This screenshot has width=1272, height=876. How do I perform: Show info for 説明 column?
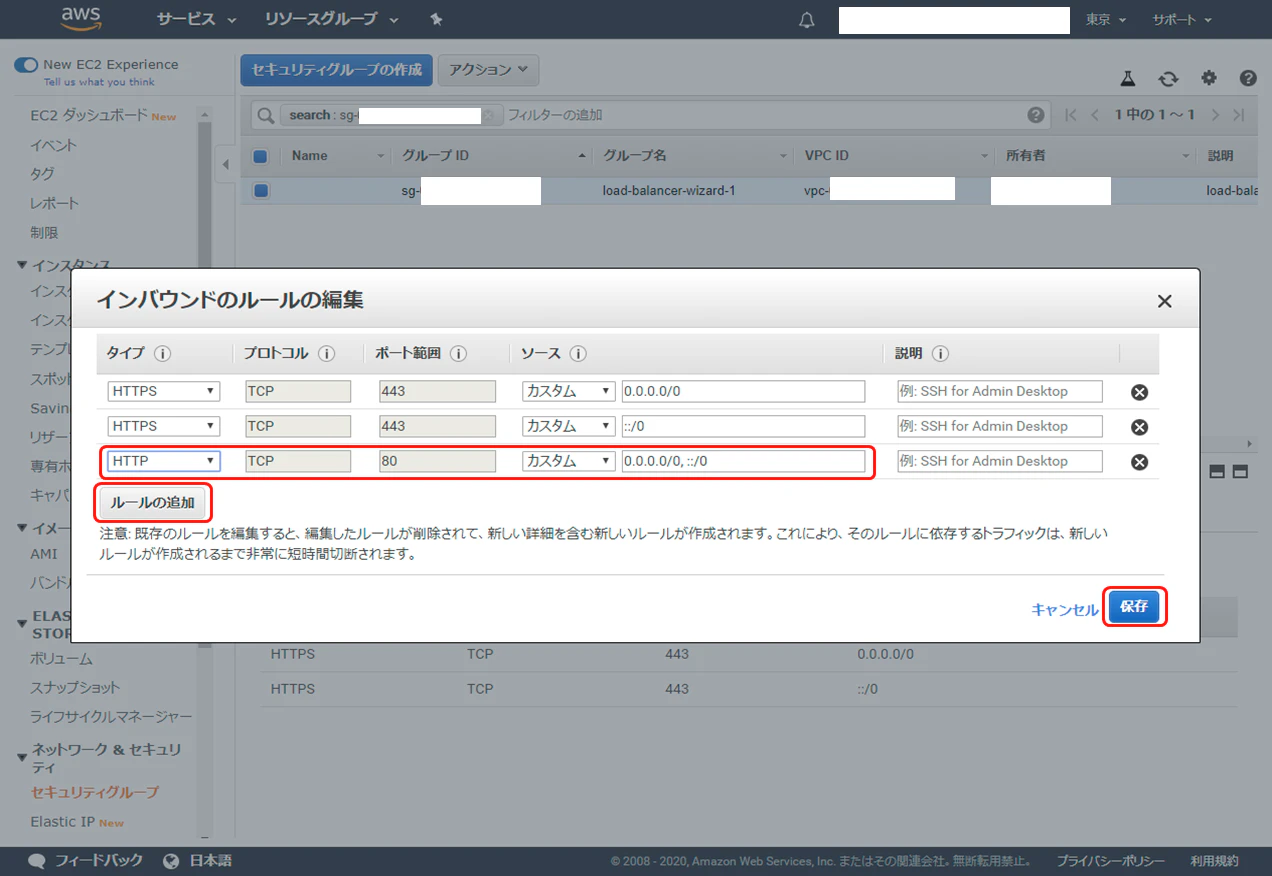click(940, 354)
